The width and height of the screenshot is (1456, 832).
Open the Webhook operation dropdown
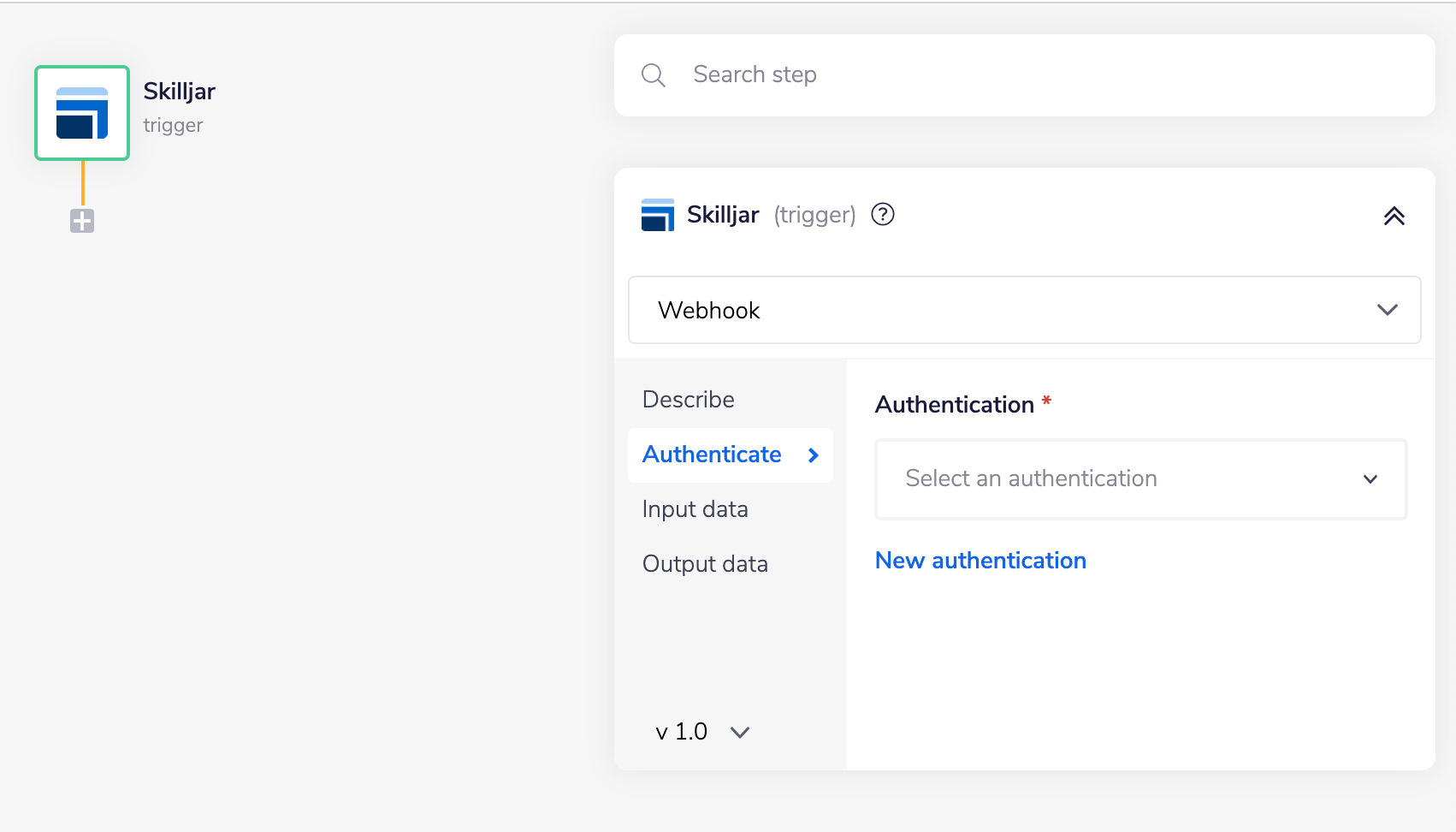coord(1025,310)
